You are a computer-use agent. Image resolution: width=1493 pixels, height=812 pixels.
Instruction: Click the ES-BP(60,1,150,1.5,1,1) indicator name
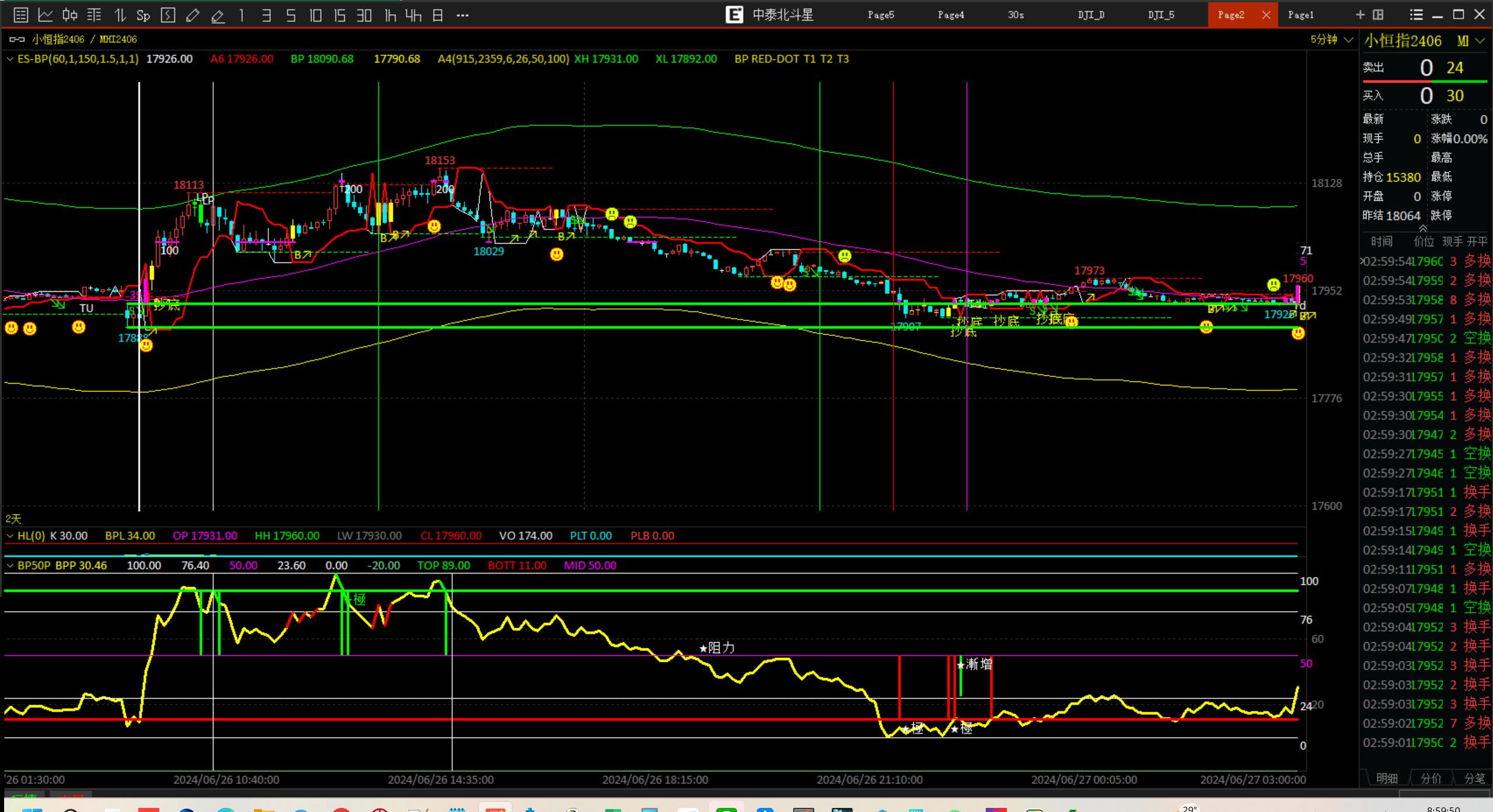coord(78,59)
